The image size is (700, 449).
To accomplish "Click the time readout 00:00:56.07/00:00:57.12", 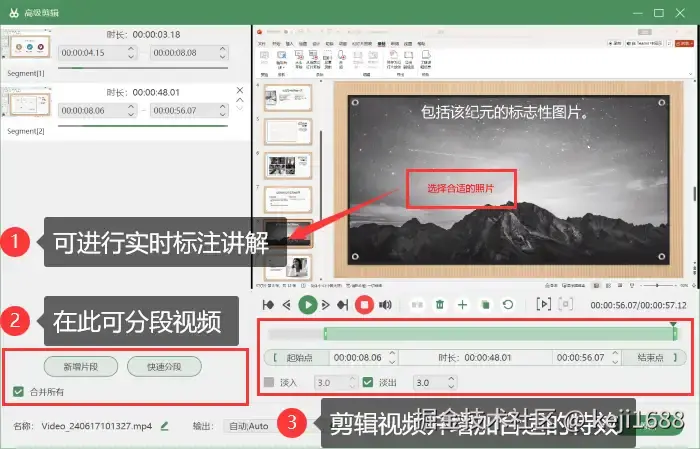I will (x=638, y=305).
